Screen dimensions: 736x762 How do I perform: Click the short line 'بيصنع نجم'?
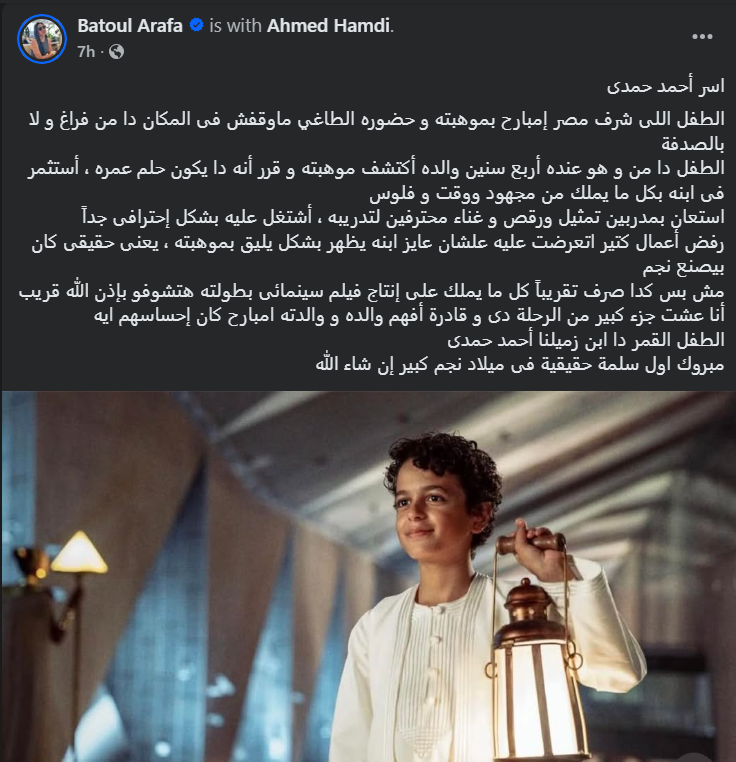(x=683, y=268)
